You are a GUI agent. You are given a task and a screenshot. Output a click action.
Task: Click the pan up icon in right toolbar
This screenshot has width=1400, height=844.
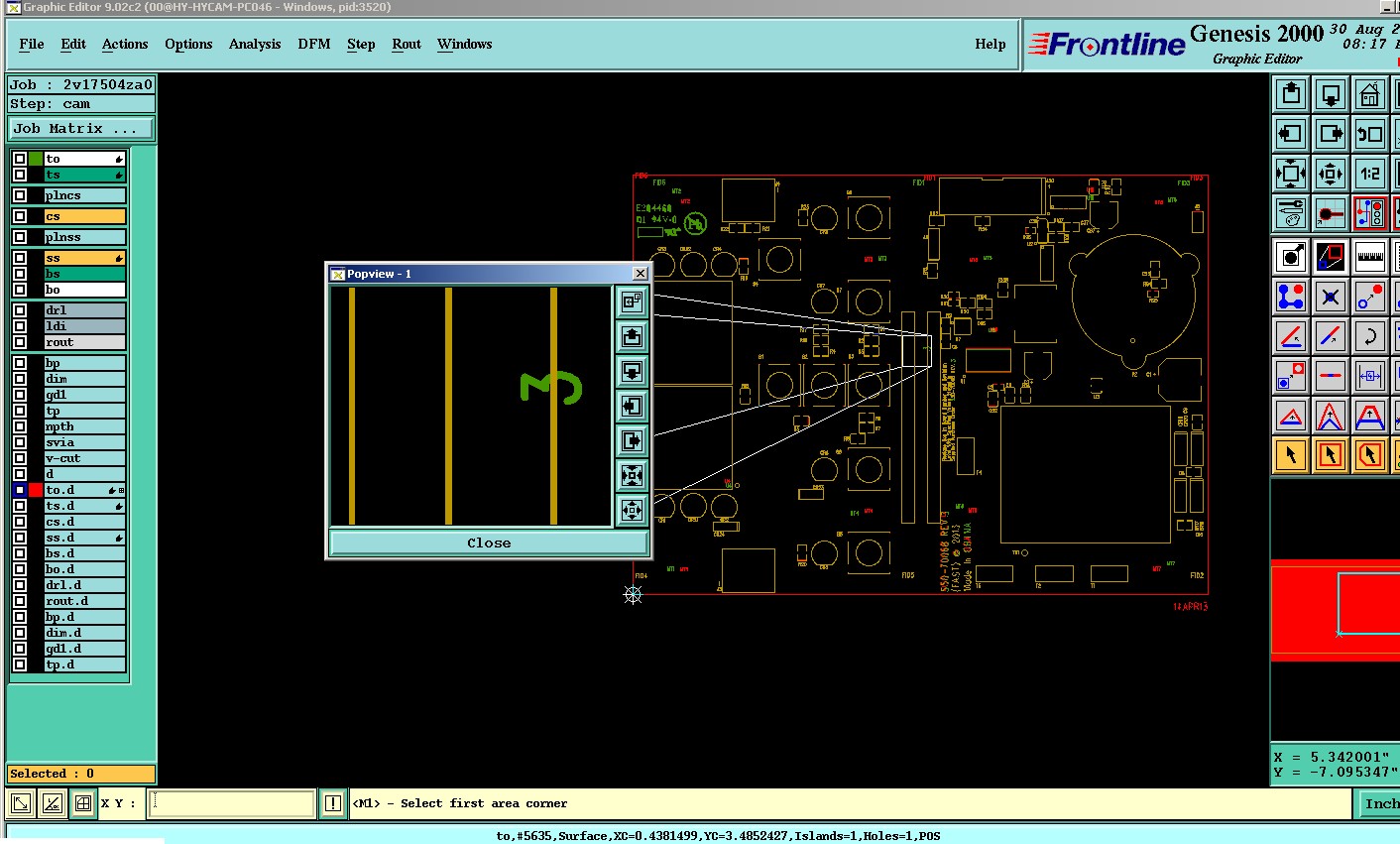pyautogui.click(x=1291, y=94)
